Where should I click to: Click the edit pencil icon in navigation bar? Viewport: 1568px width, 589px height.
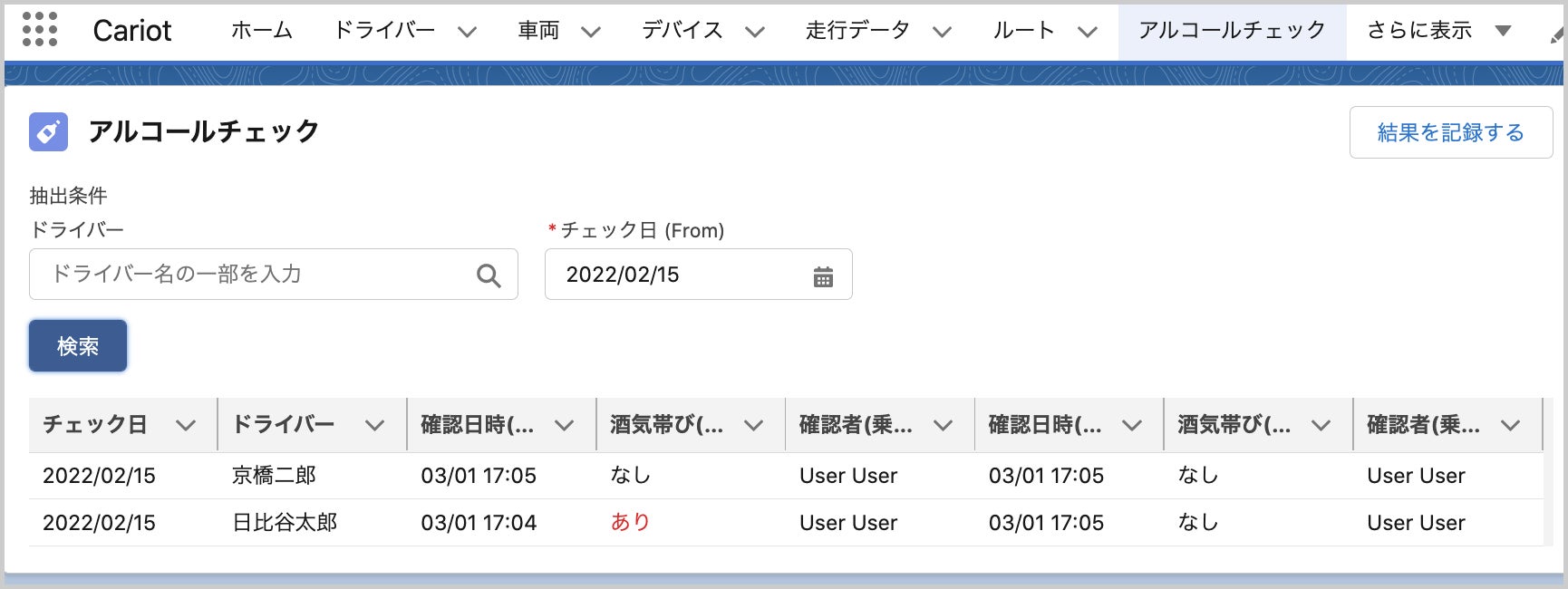(1557, 34)
